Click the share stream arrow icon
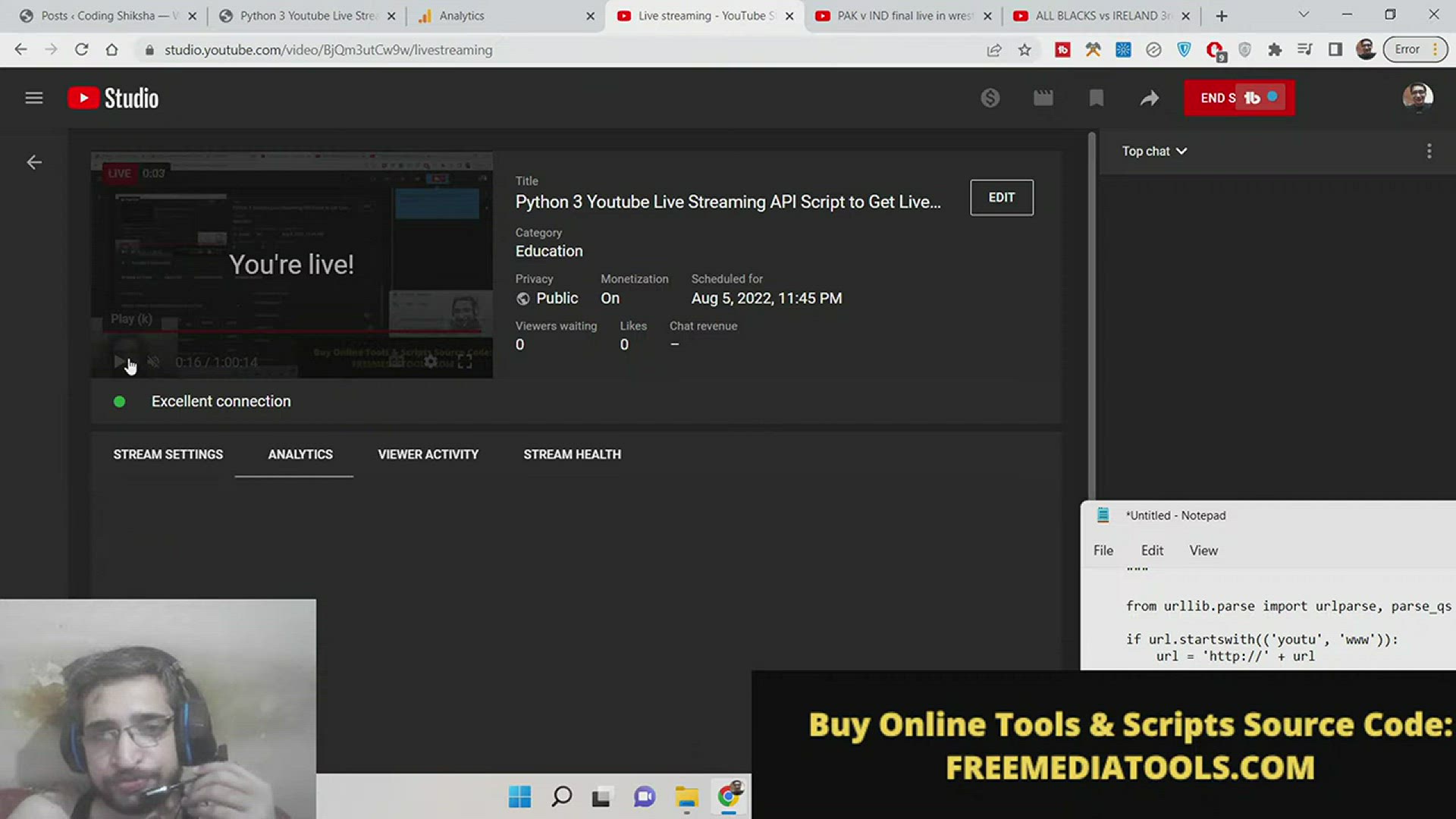Viewport: 1456px width, 819px height. tap(1149, 98)
